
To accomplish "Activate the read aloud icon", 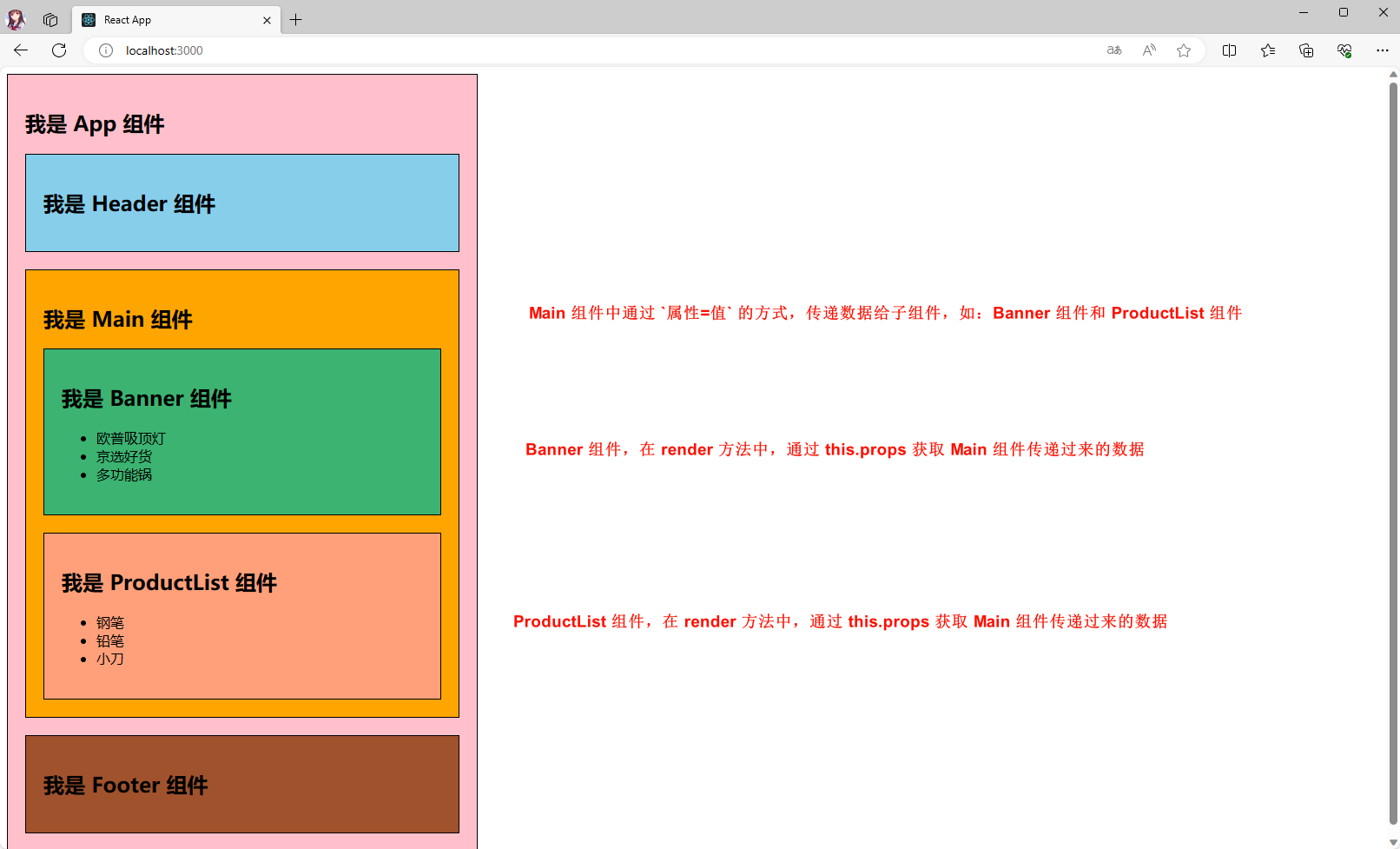I will 1149,50.
